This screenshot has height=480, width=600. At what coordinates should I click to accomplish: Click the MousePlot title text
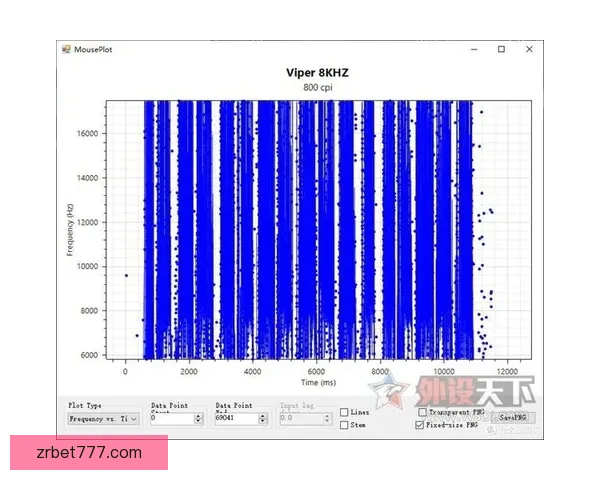[93, 49]
